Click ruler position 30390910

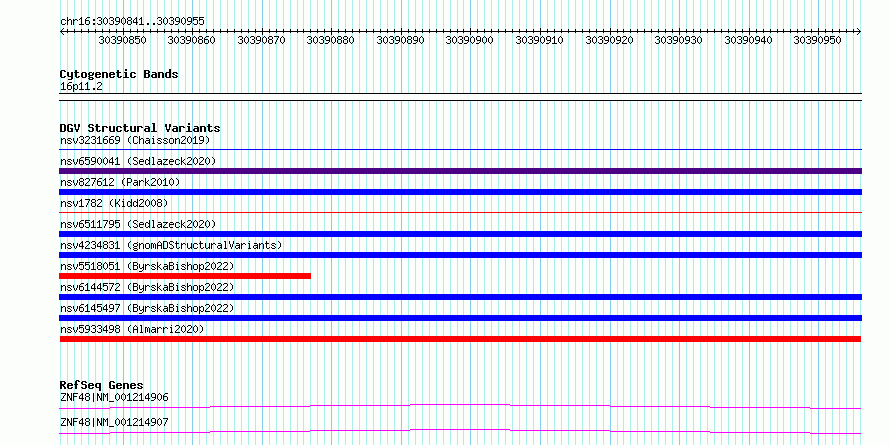(540, 40)
